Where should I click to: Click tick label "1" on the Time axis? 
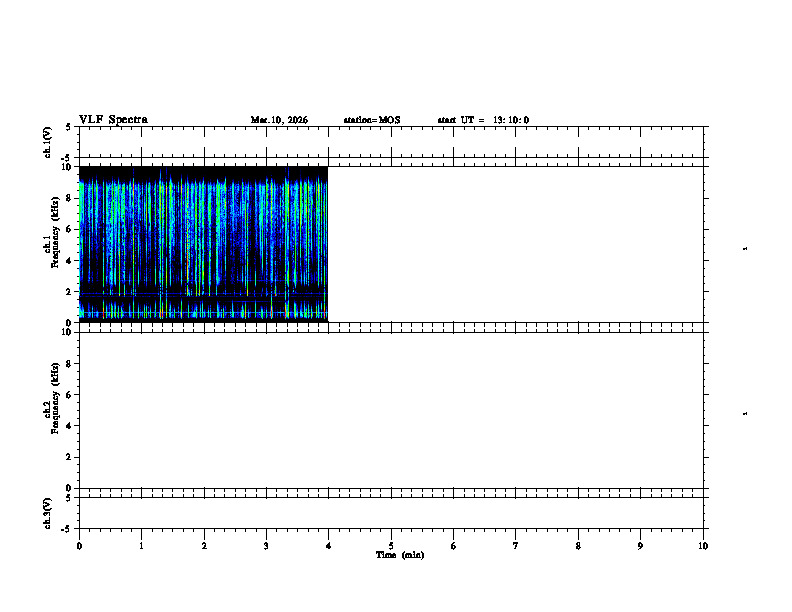141,546
